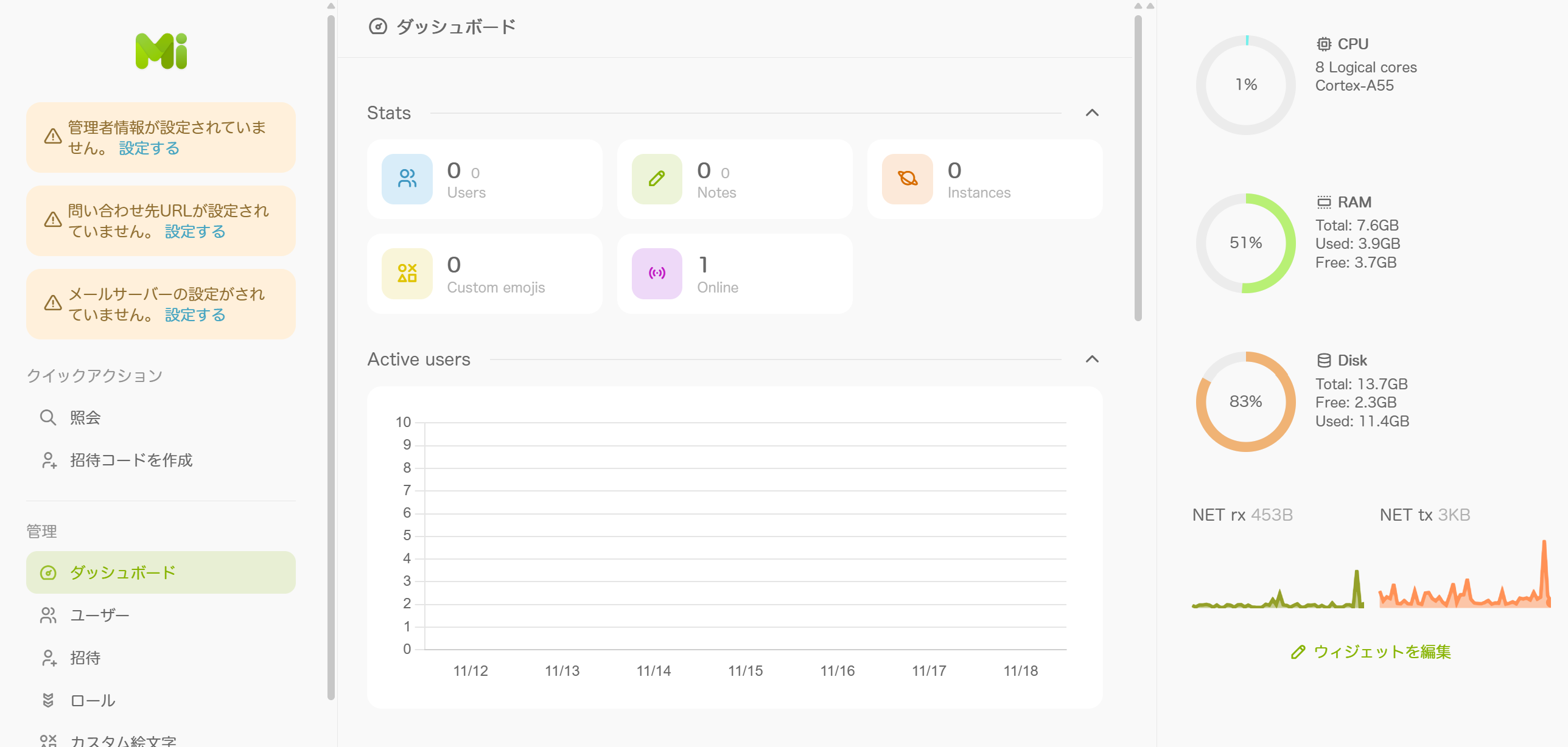This screenshot has height=747, width=1568.
Task: Click the クイックアクション section heading
Action: [94, 375]
